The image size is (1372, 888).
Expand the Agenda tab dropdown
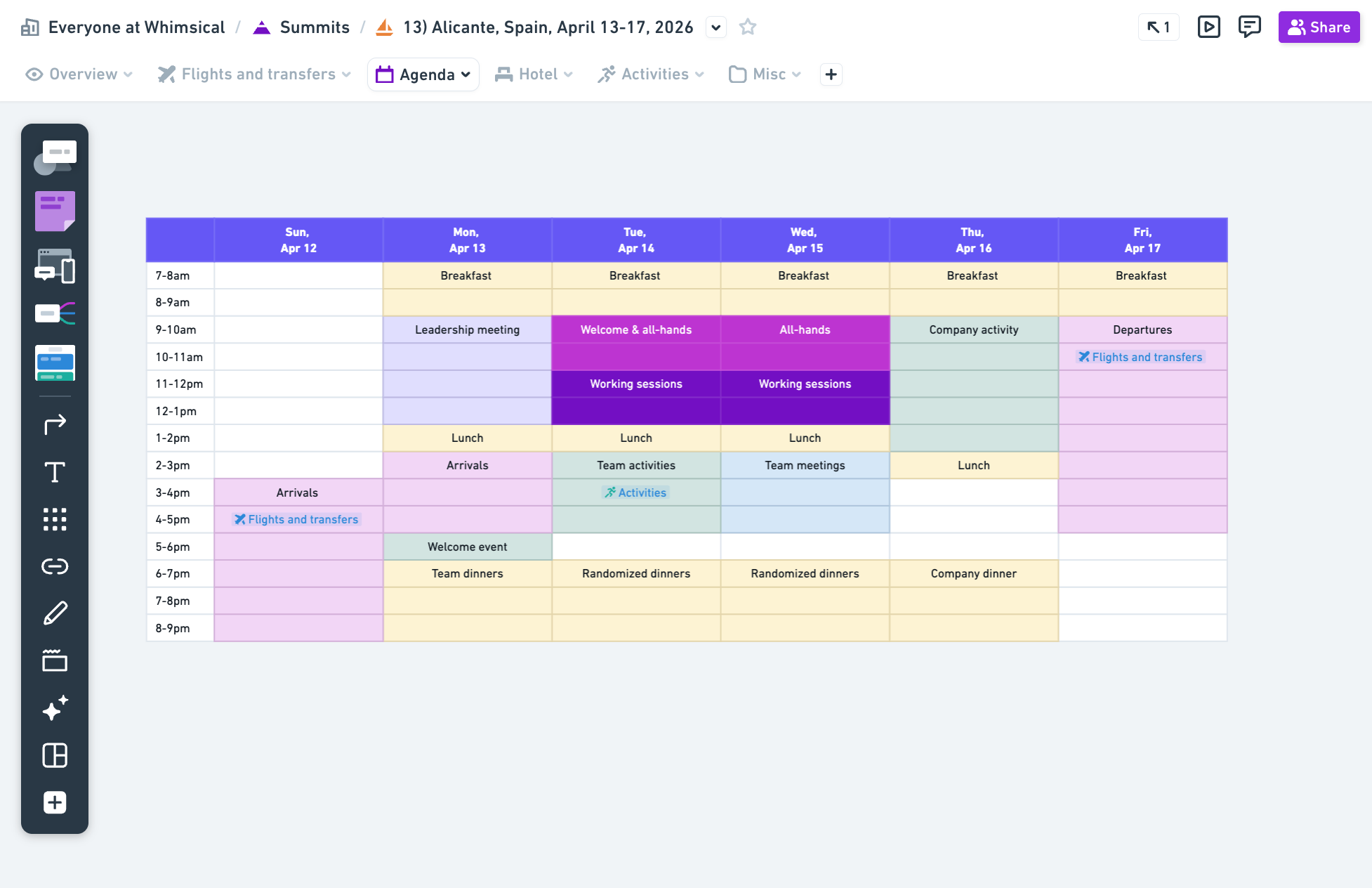[466, 74]
